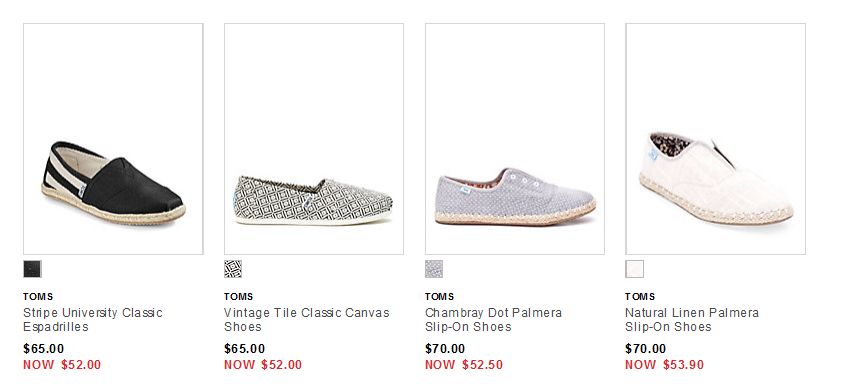Click the NOW $52.50 sale price
This screenshot has width=849, height=391.
464,364
